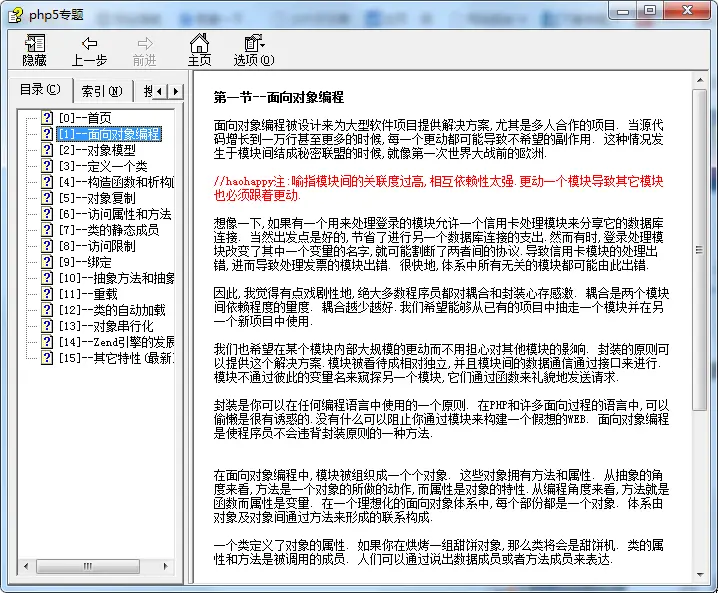Switch to the 目录 (Contents) tab
This screenshot has height=593, width=718.
click(41, 90)
